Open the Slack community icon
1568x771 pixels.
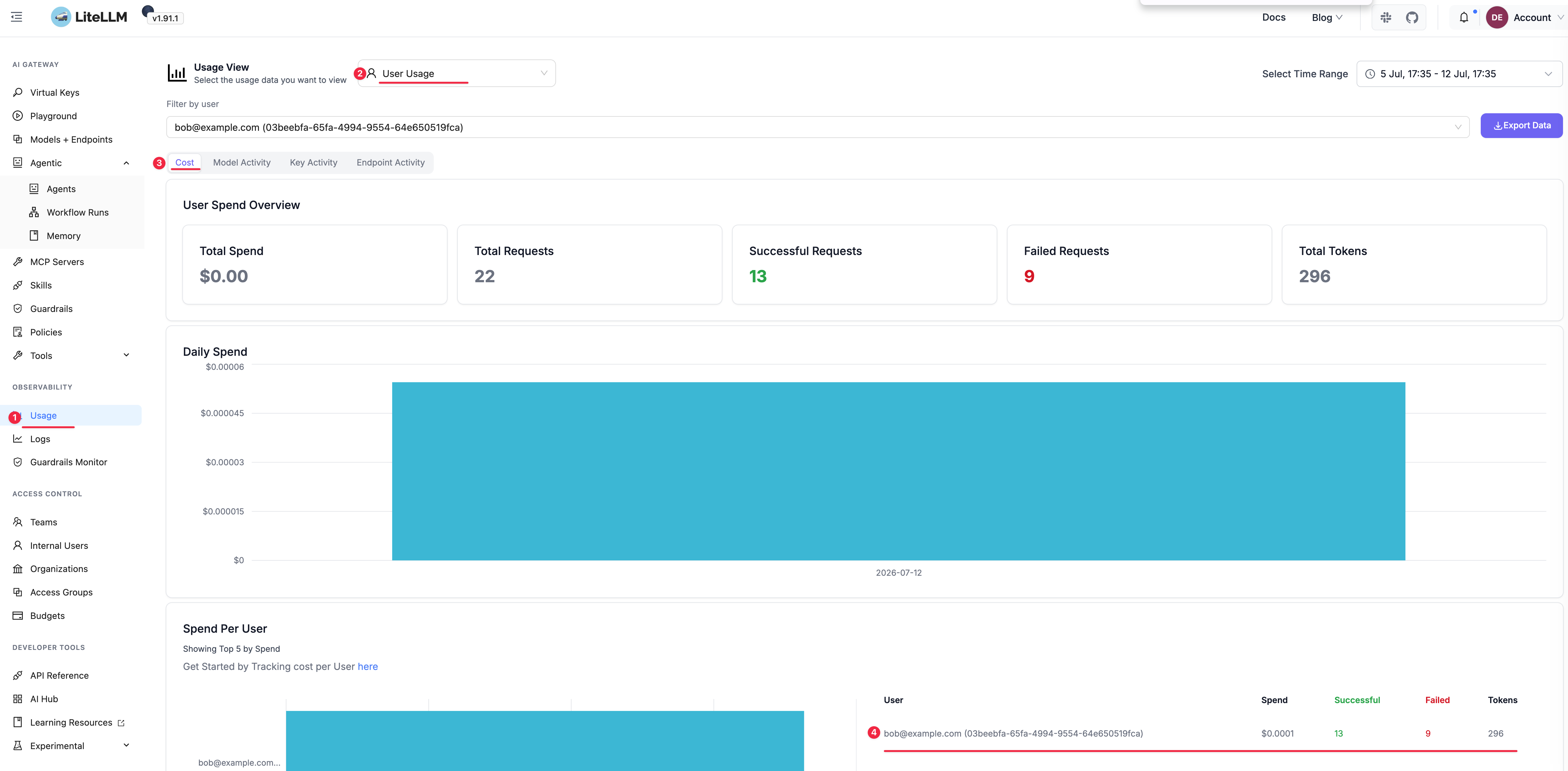1386,18
